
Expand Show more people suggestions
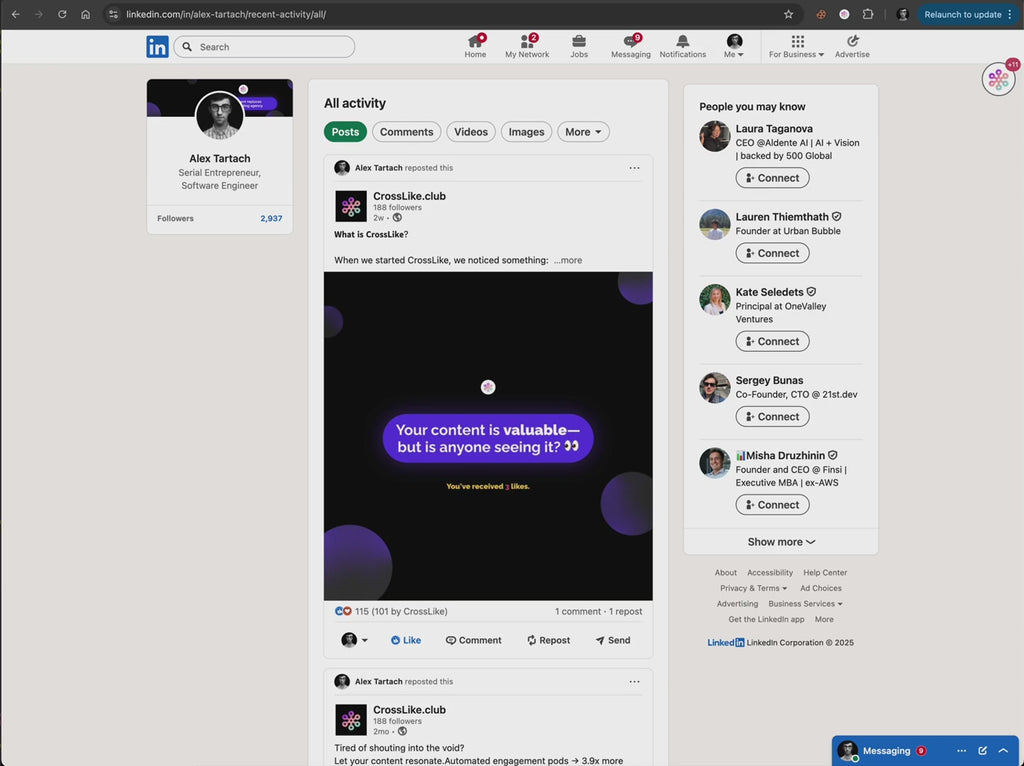point(781,542)
